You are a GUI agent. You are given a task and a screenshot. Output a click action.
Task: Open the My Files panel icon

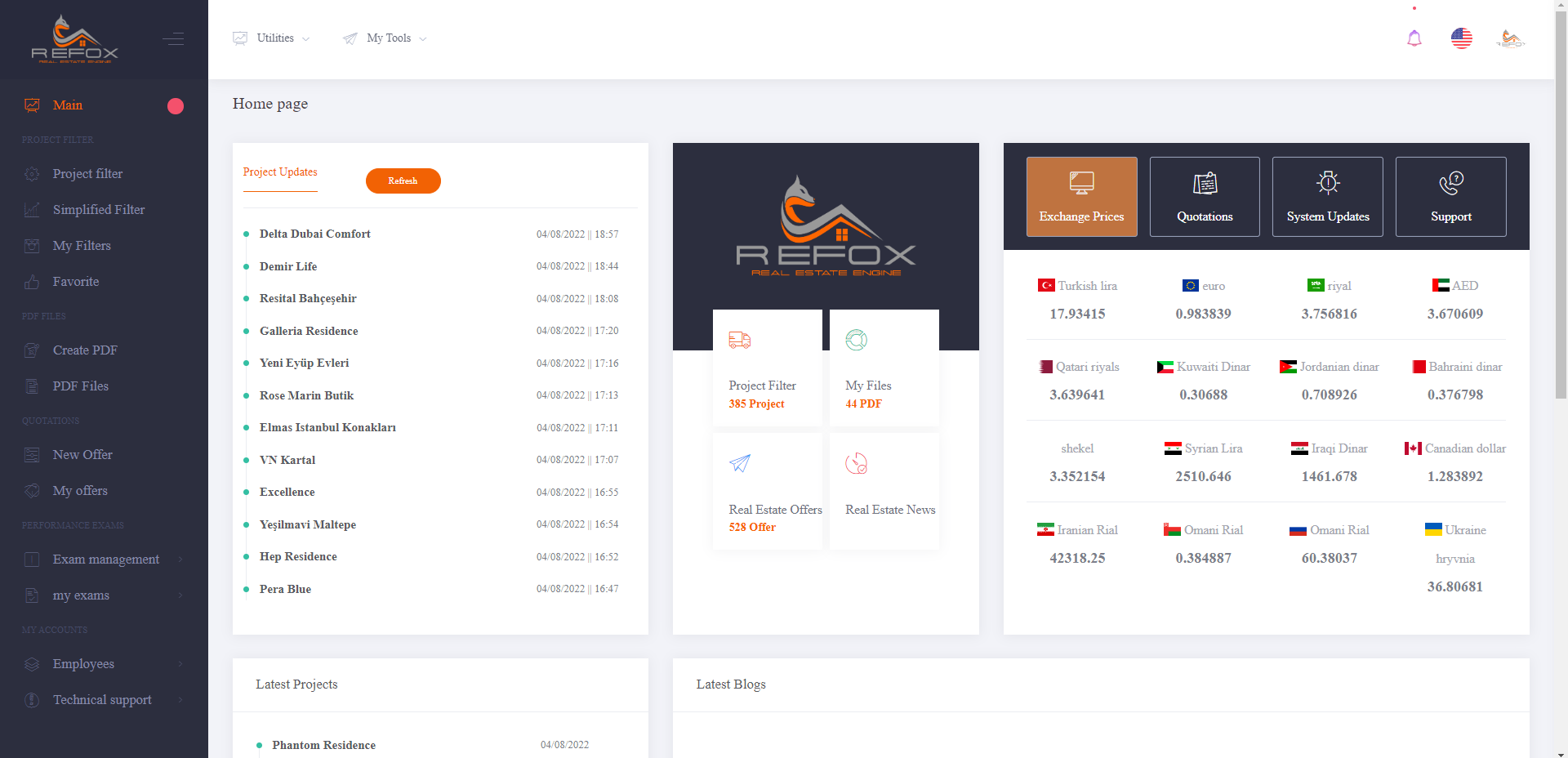[x=856, y=341]
